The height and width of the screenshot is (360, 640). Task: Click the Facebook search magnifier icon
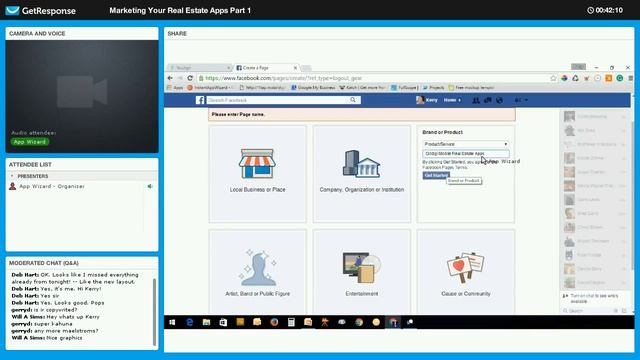353,100
